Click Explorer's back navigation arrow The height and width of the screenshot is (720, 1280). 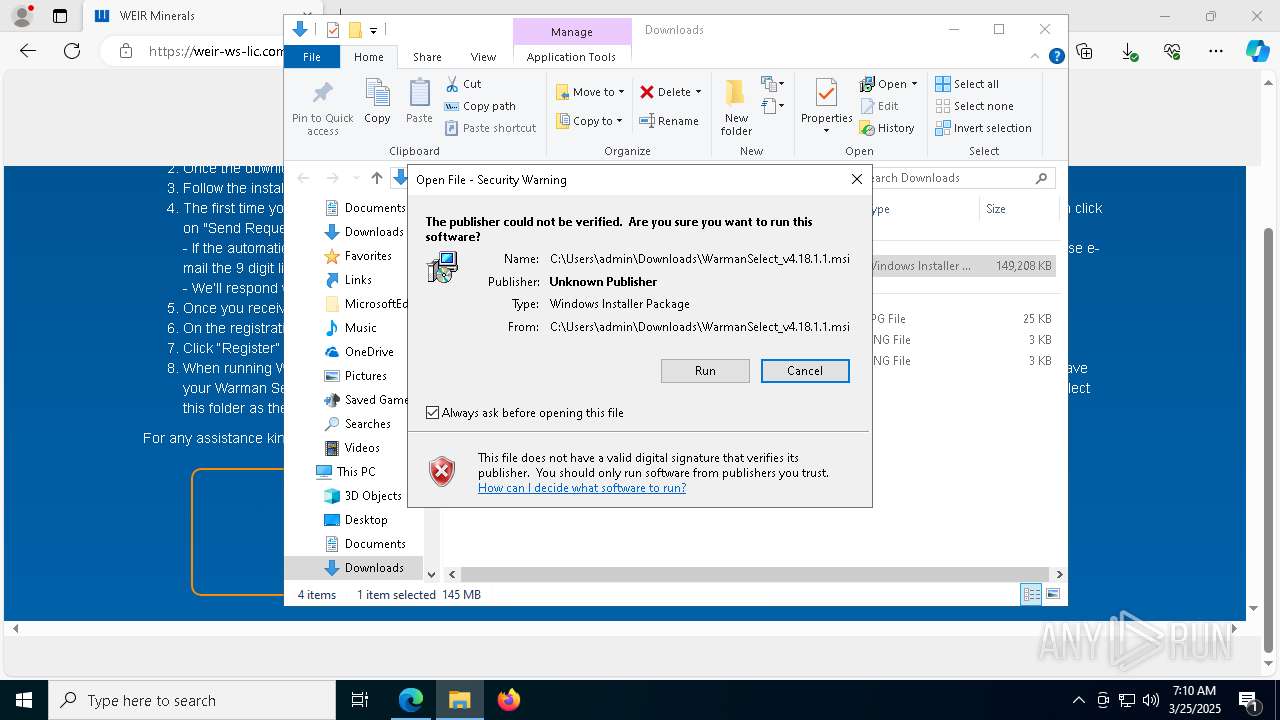pyautogui.click(x=304, y=178)
